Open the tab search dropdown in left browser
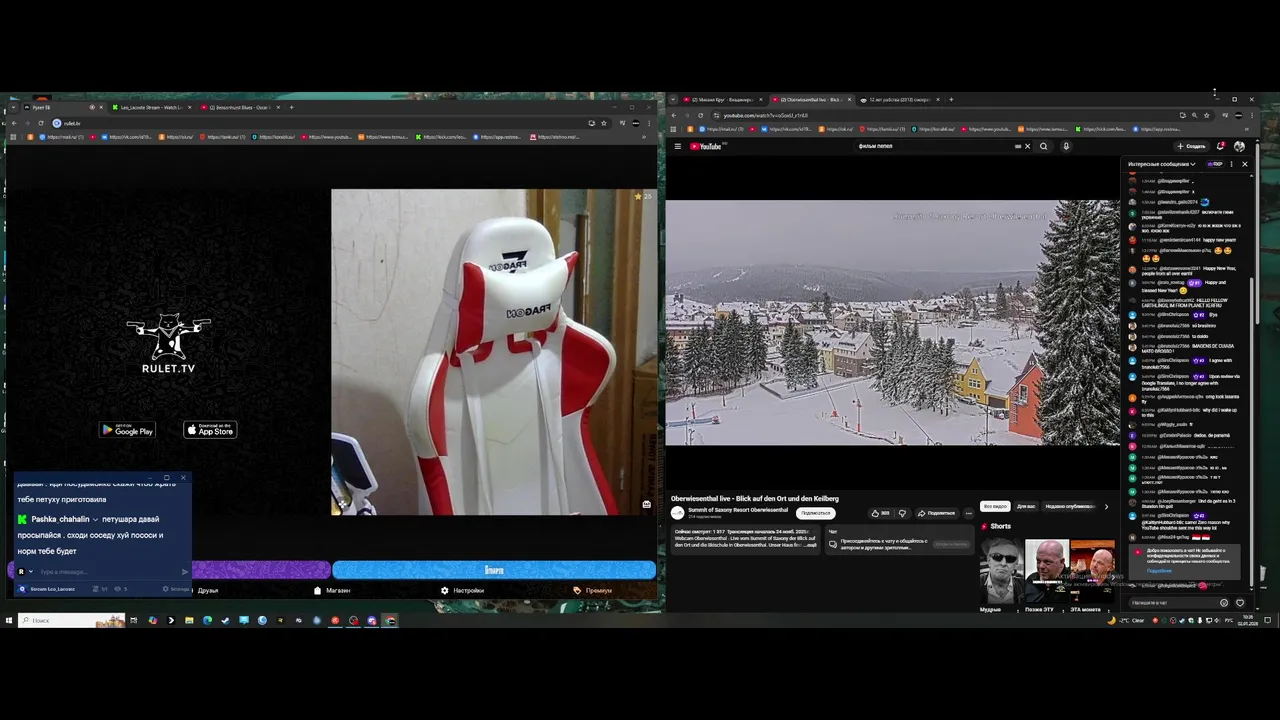This screenshot has width=1280, height=720. [12, 107]
